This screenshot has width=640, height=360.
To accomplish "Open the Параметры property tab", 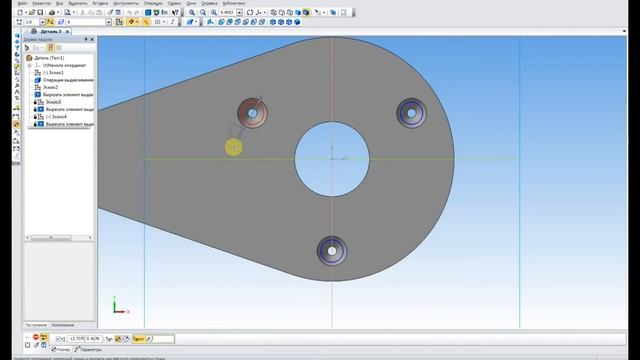I will click(88, 350).
